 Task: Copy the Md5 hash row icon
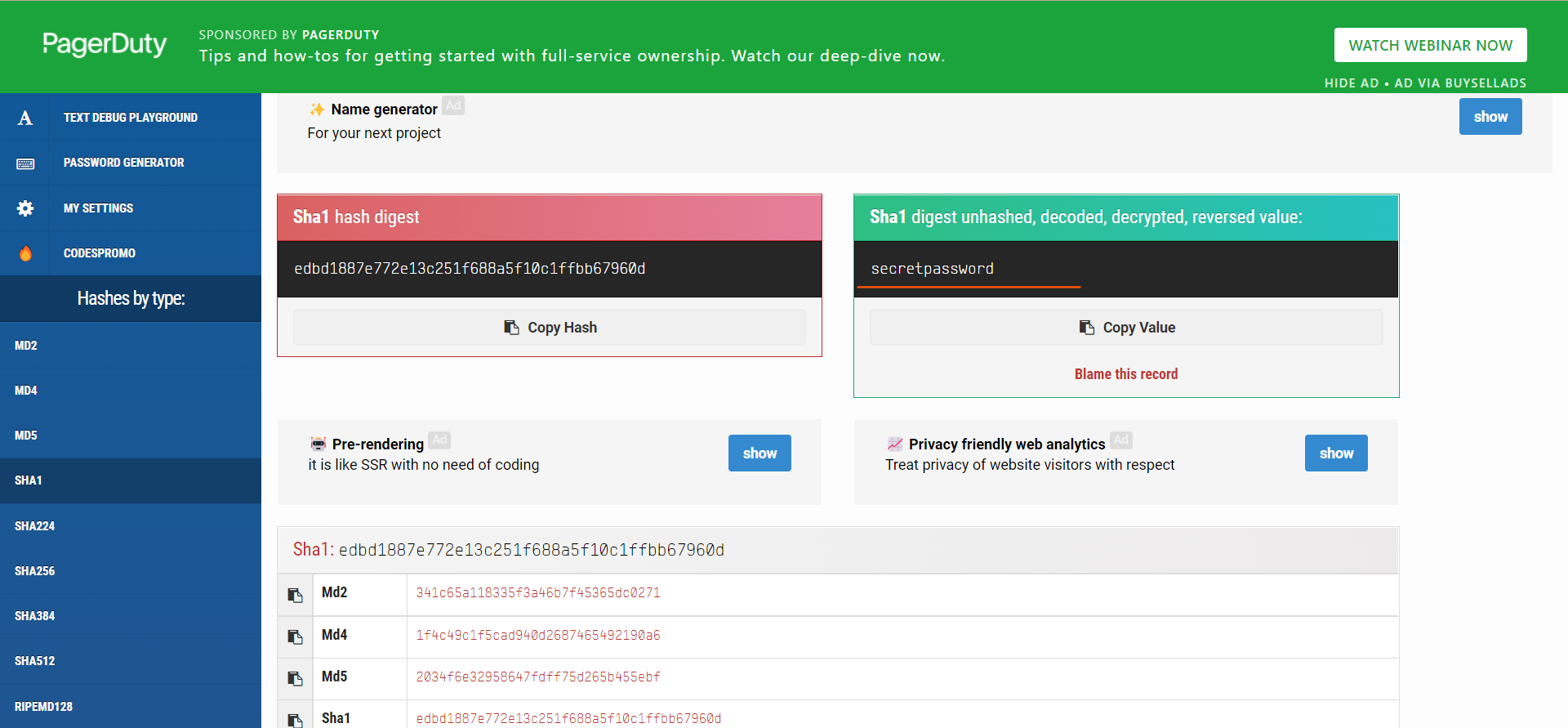click(295, 678)
